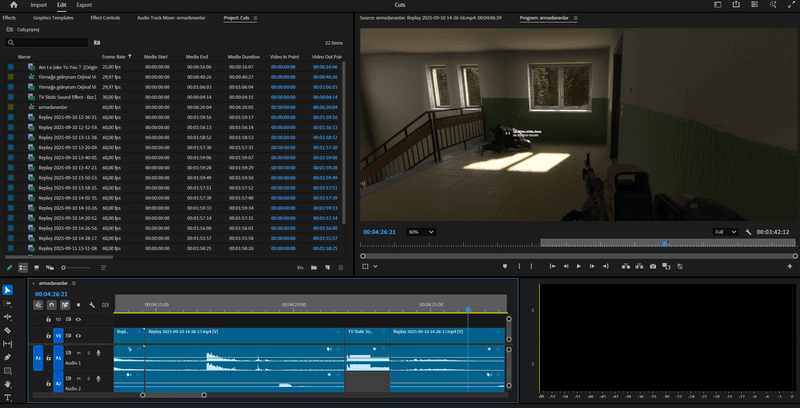Viewport: 800px width, 408px height.
Task: Expand fit options chevron in Program monitor
Action: coord(376,266)
